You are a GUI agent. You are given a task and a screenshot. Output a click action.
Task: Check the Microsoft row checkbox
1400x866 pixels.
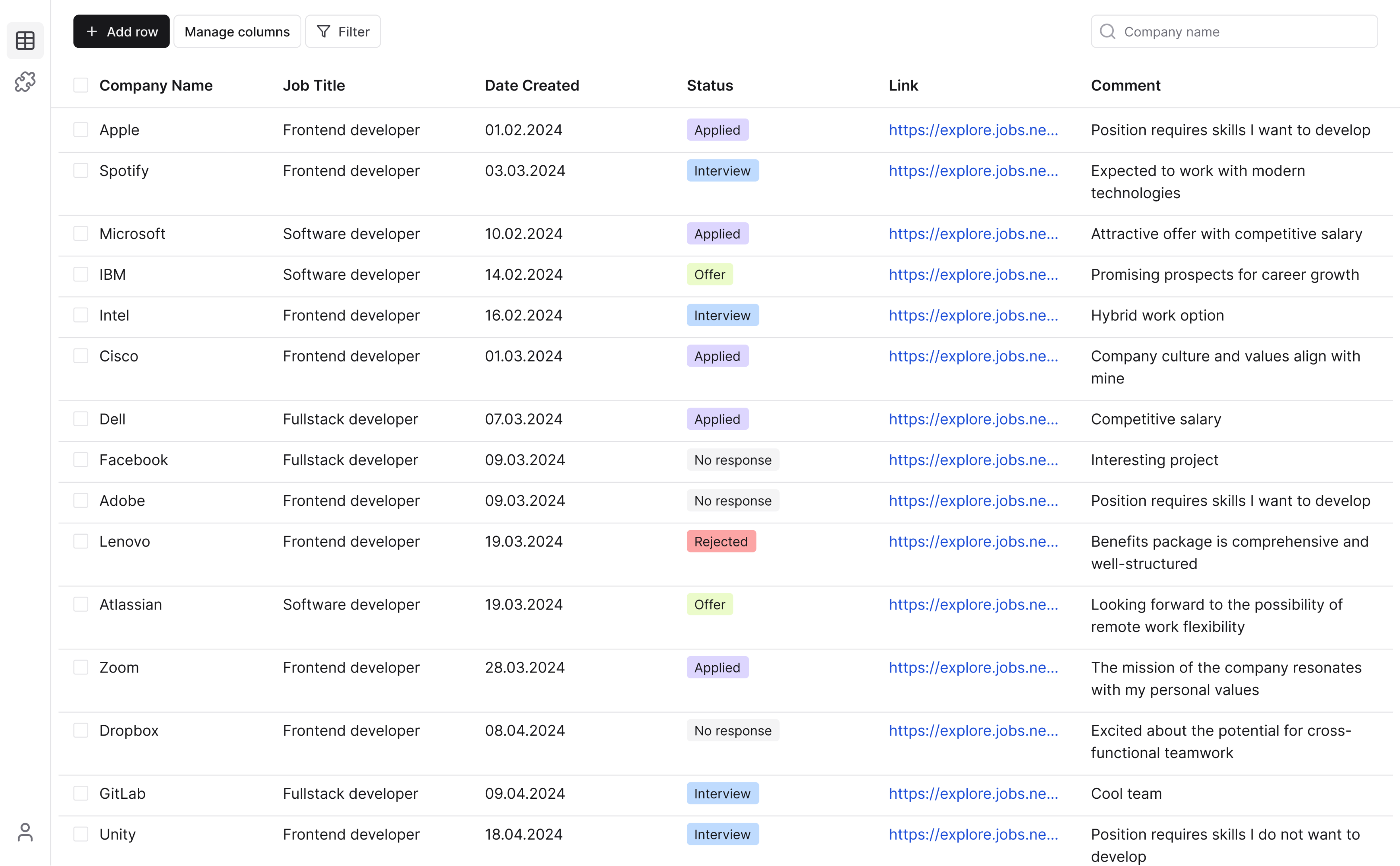(81, 234)
